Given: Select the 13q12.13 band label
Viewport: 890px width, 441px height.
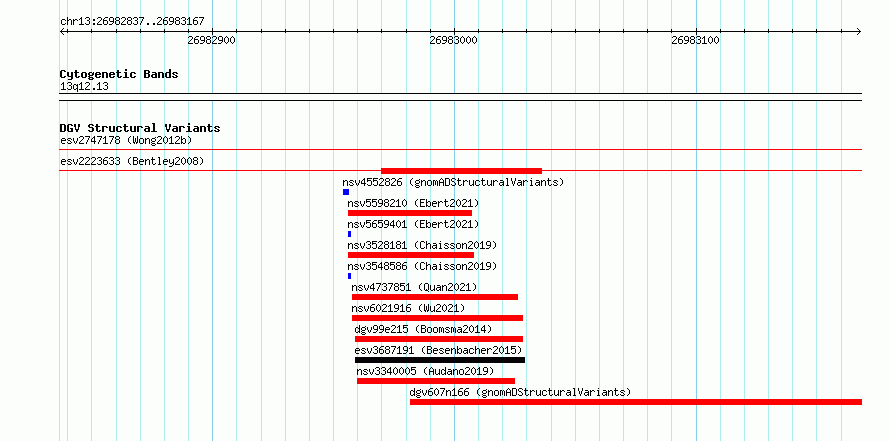Looking at the screenshot, I should pos(84,87).
